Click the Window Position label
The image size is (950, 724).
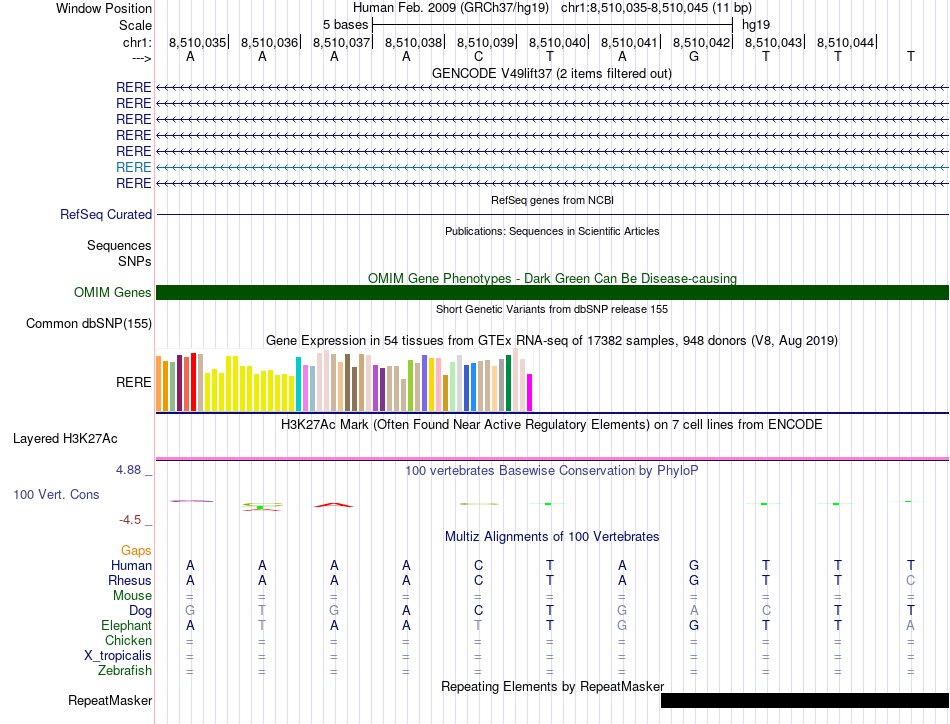pyautogui.click(x=104, y=9)
